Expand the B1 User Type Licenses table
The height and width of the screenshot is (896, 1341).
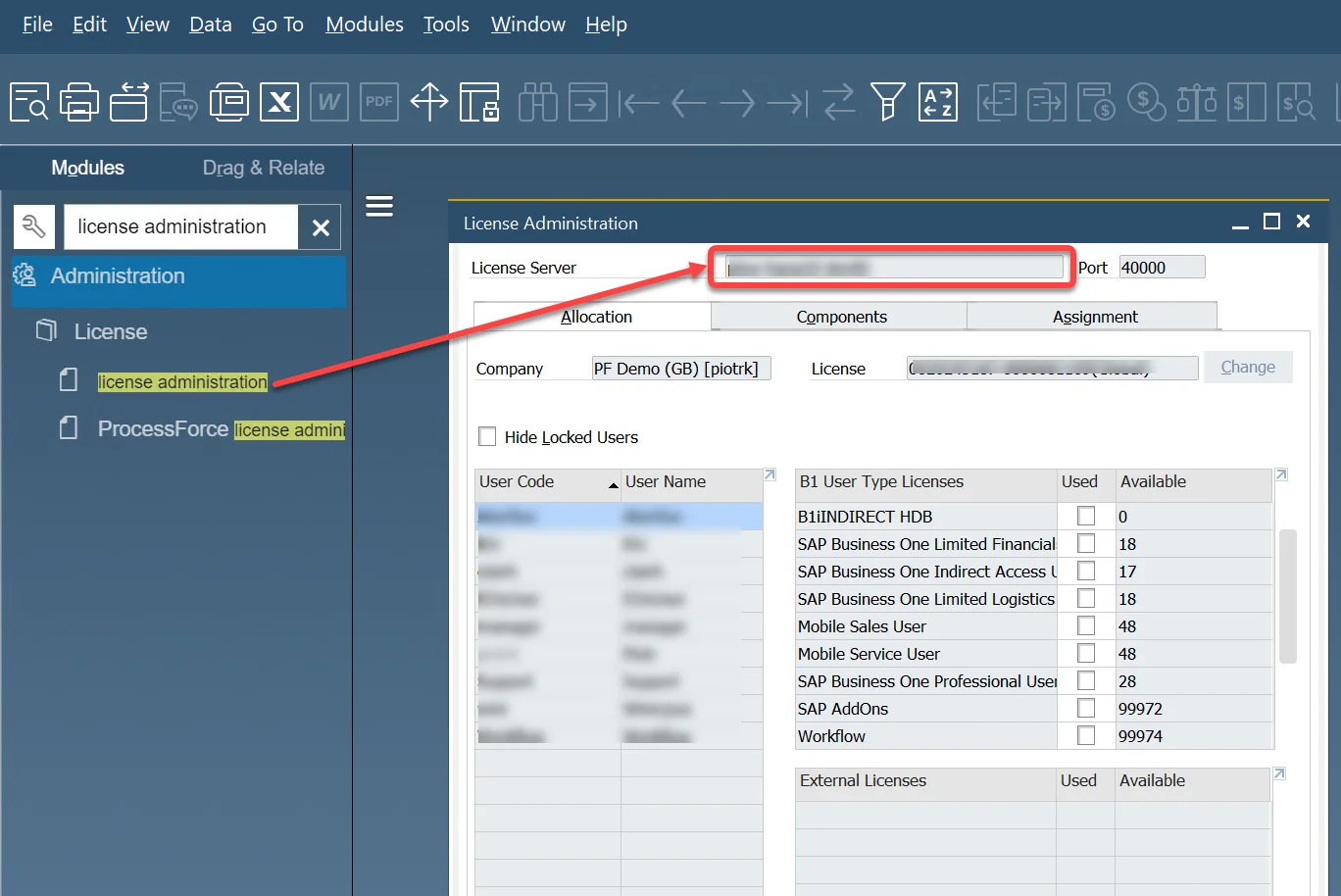pyautogui.click(x=1280, y=475)
